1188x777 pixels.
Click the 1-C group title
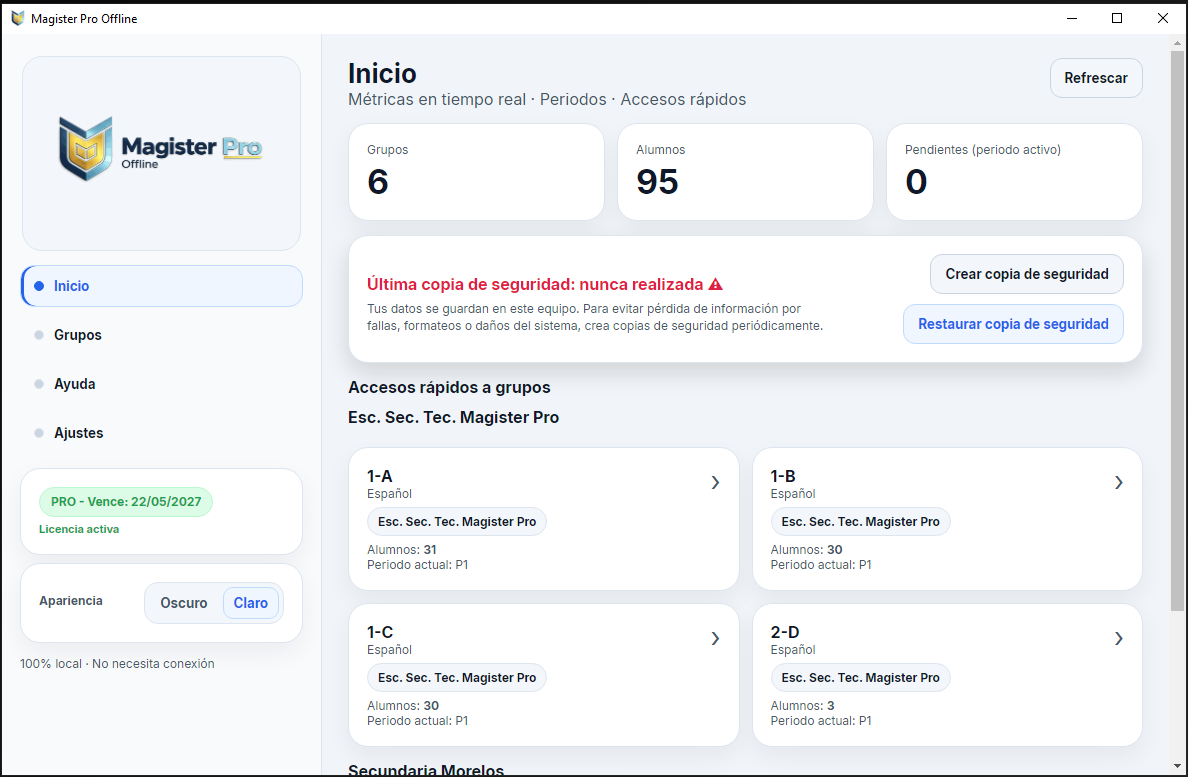pyautogui.click(x=380, y=632)
